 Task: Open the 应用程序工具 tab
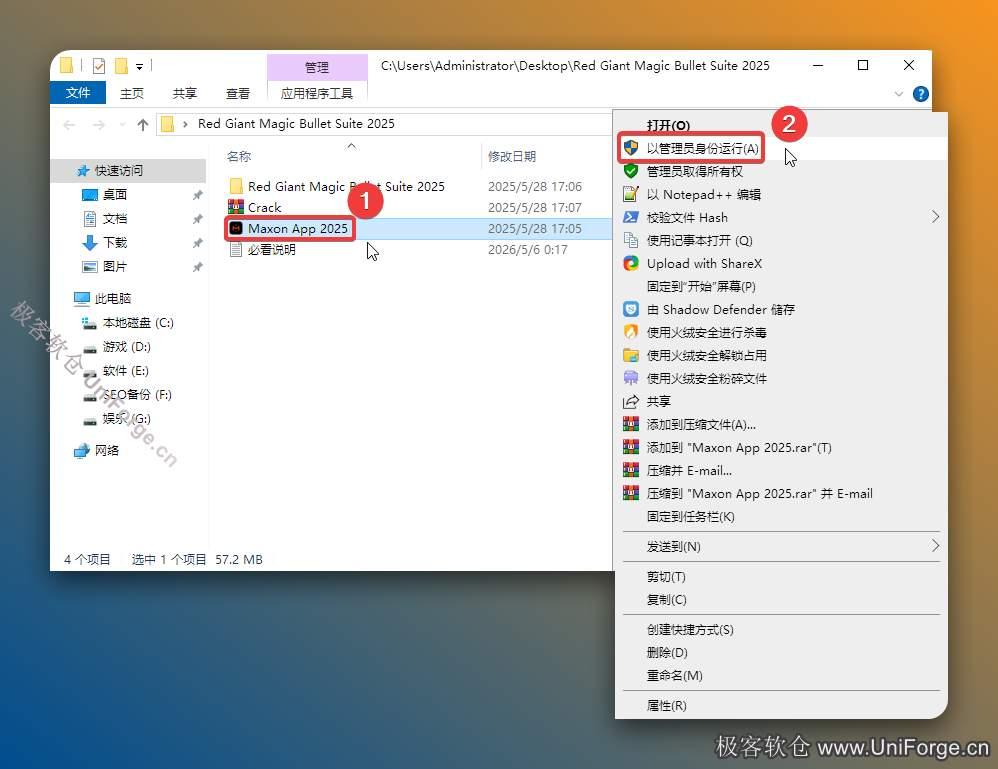point(317,94)
